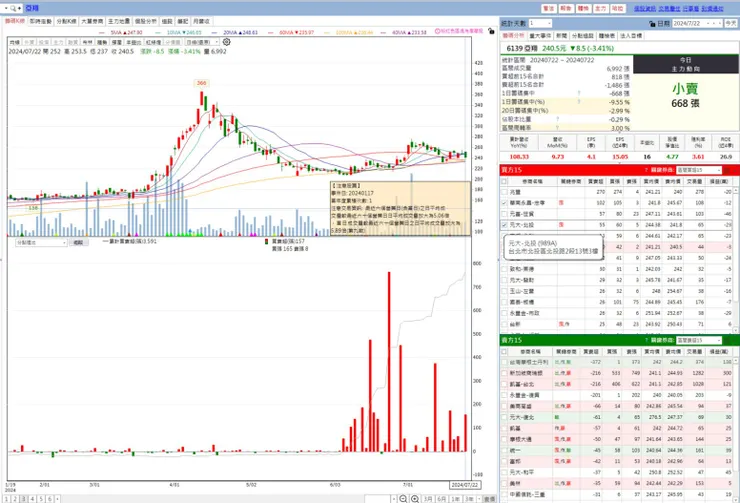Toggle the 新加坡商瑞銀 seller checkbox
740x503 pixels.
click(x=505, y=373)
